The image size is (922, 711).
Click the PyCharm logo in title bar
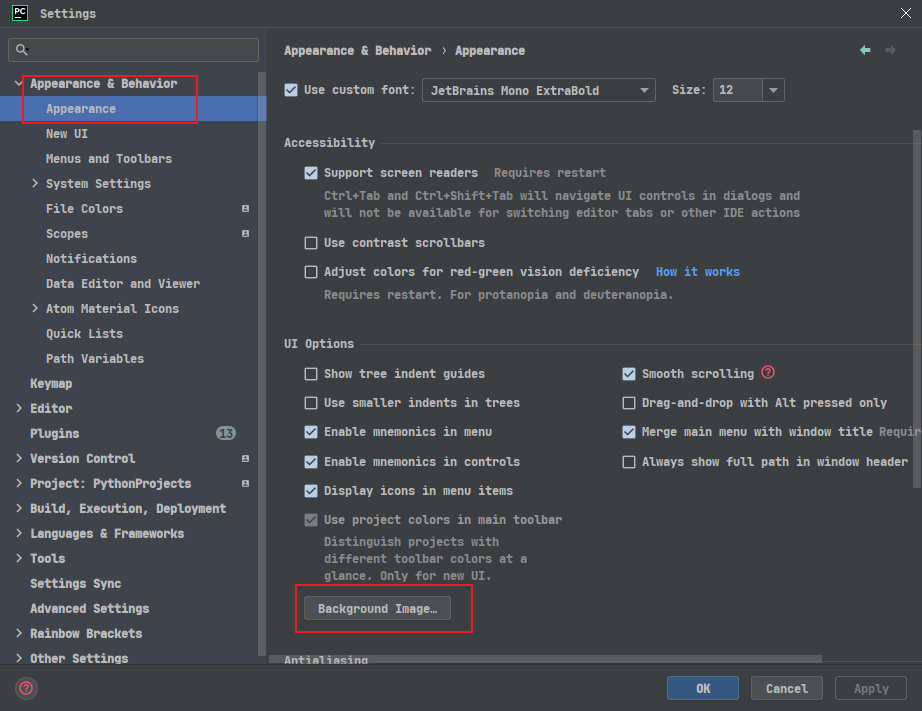point(19,13)
